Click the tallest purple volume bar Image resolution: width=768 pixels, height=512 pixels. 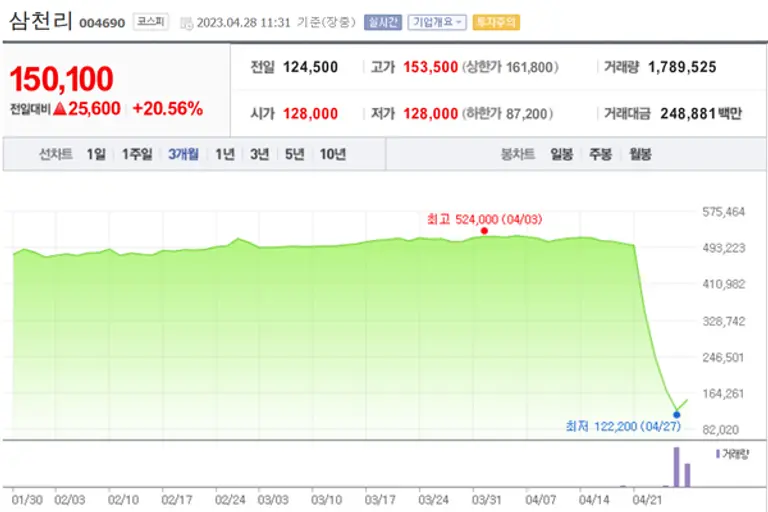(676, 467)
